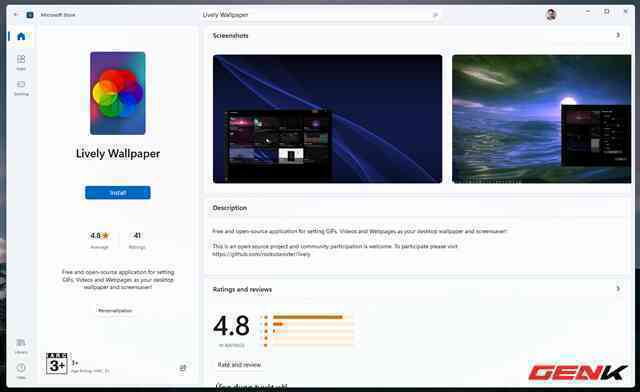640x392 pixels.
Task: Click the back arrow in title bar
Action: [x=16, y=14]
